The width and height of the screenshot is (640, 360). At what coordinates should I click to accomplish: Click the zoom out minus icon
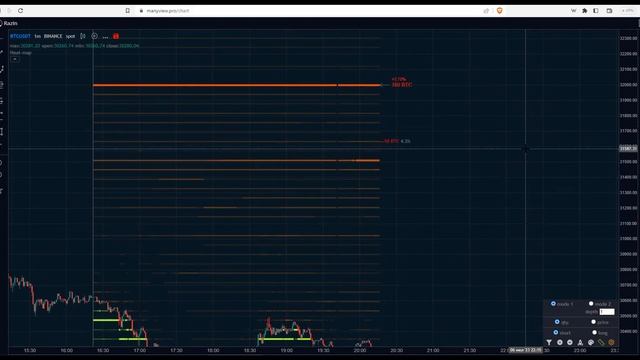click(570, 342)
